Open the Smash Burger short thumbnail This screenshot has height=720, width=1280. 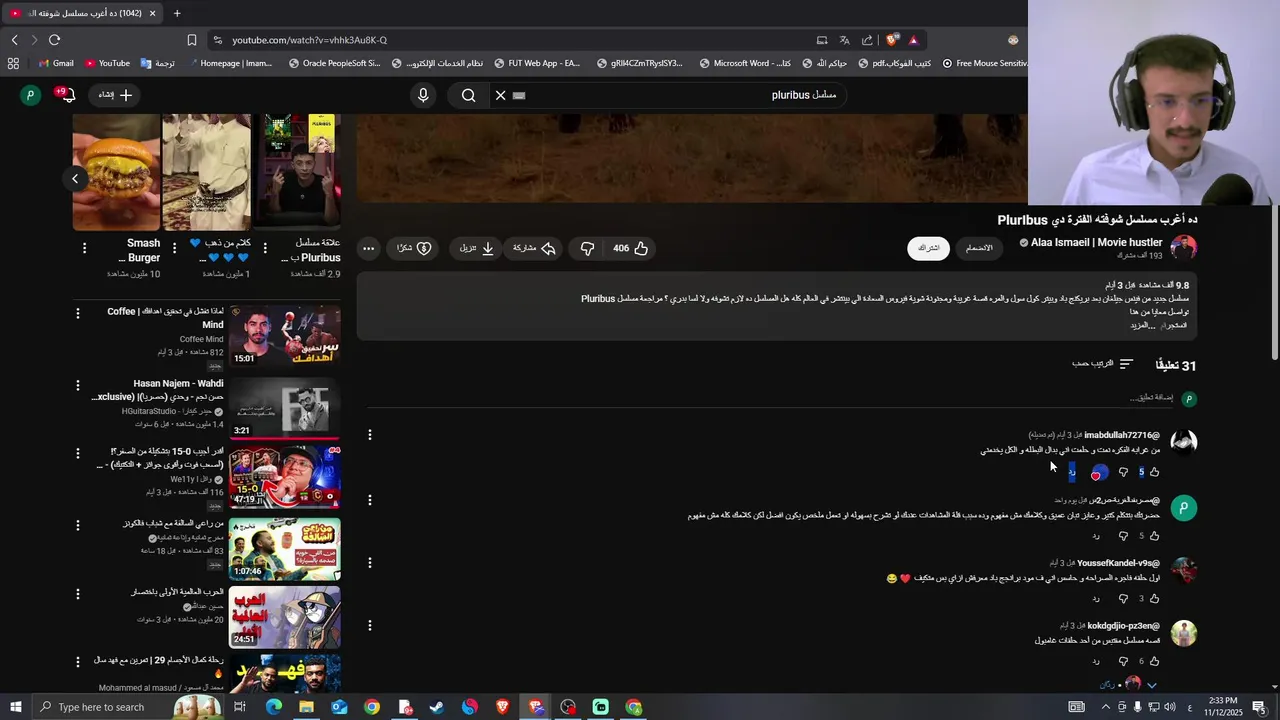[116, 172]
